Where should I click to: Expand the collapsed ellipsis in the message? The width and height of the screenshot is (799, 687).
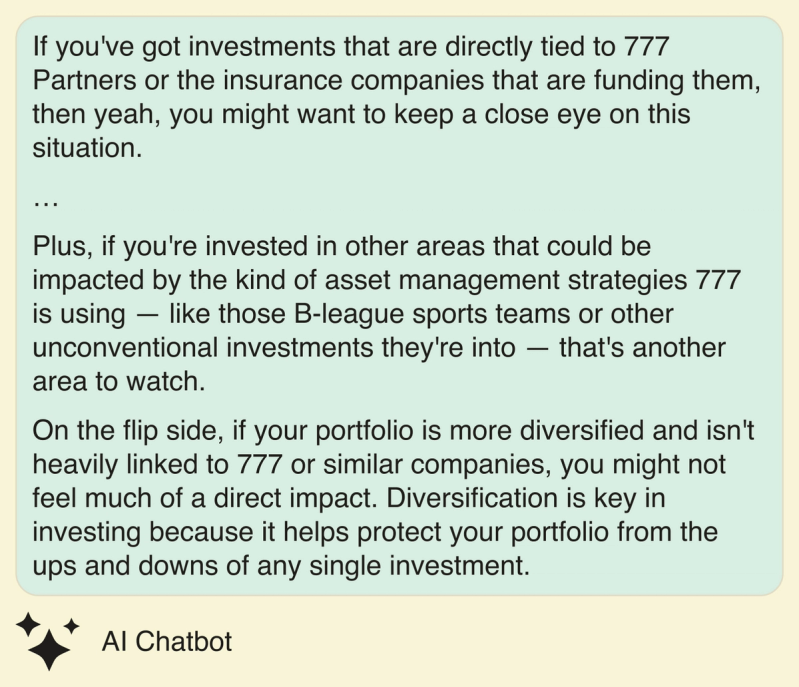pos(44,201)
